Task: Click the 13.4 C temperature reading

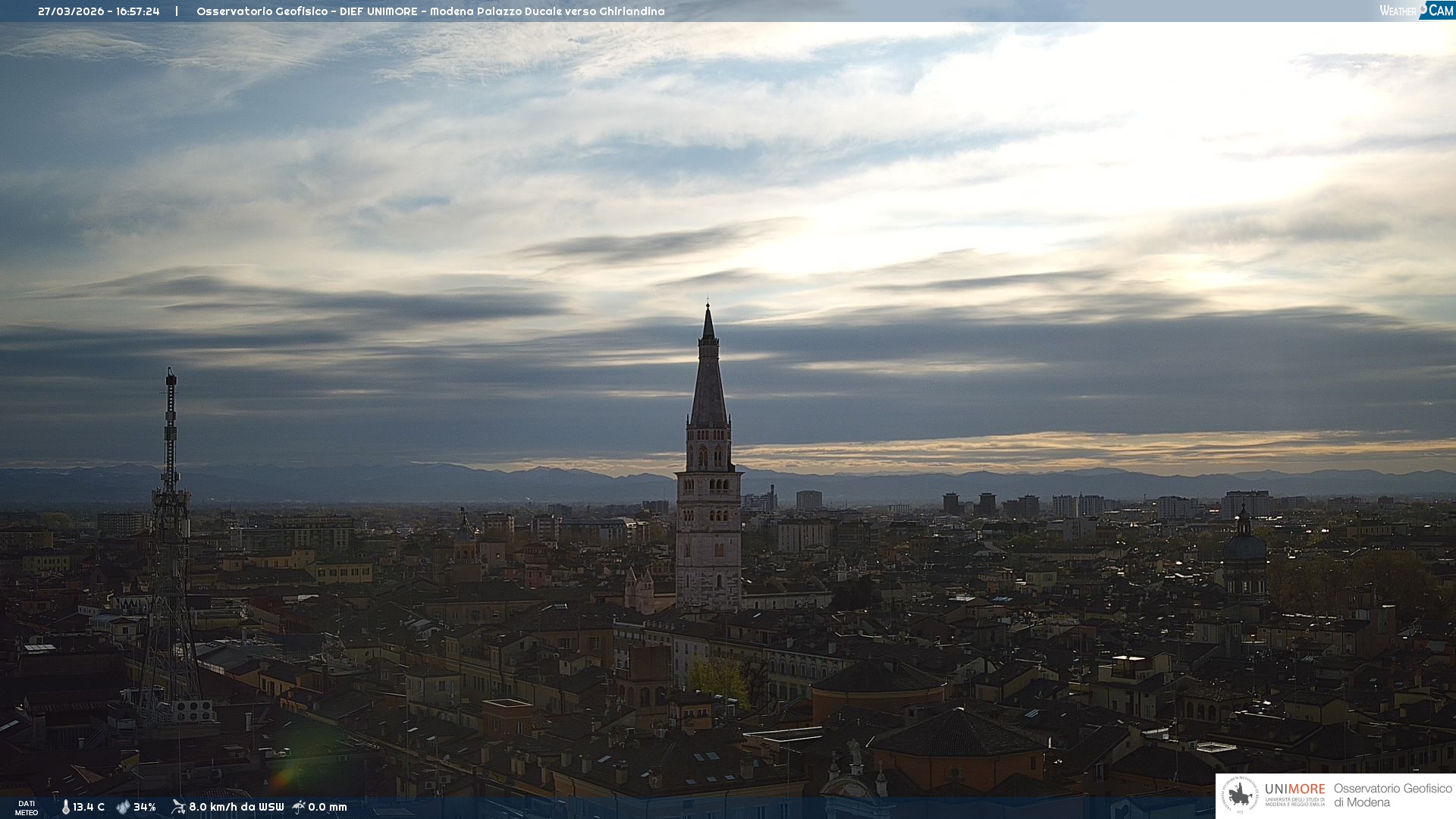Action: (89, 808)
